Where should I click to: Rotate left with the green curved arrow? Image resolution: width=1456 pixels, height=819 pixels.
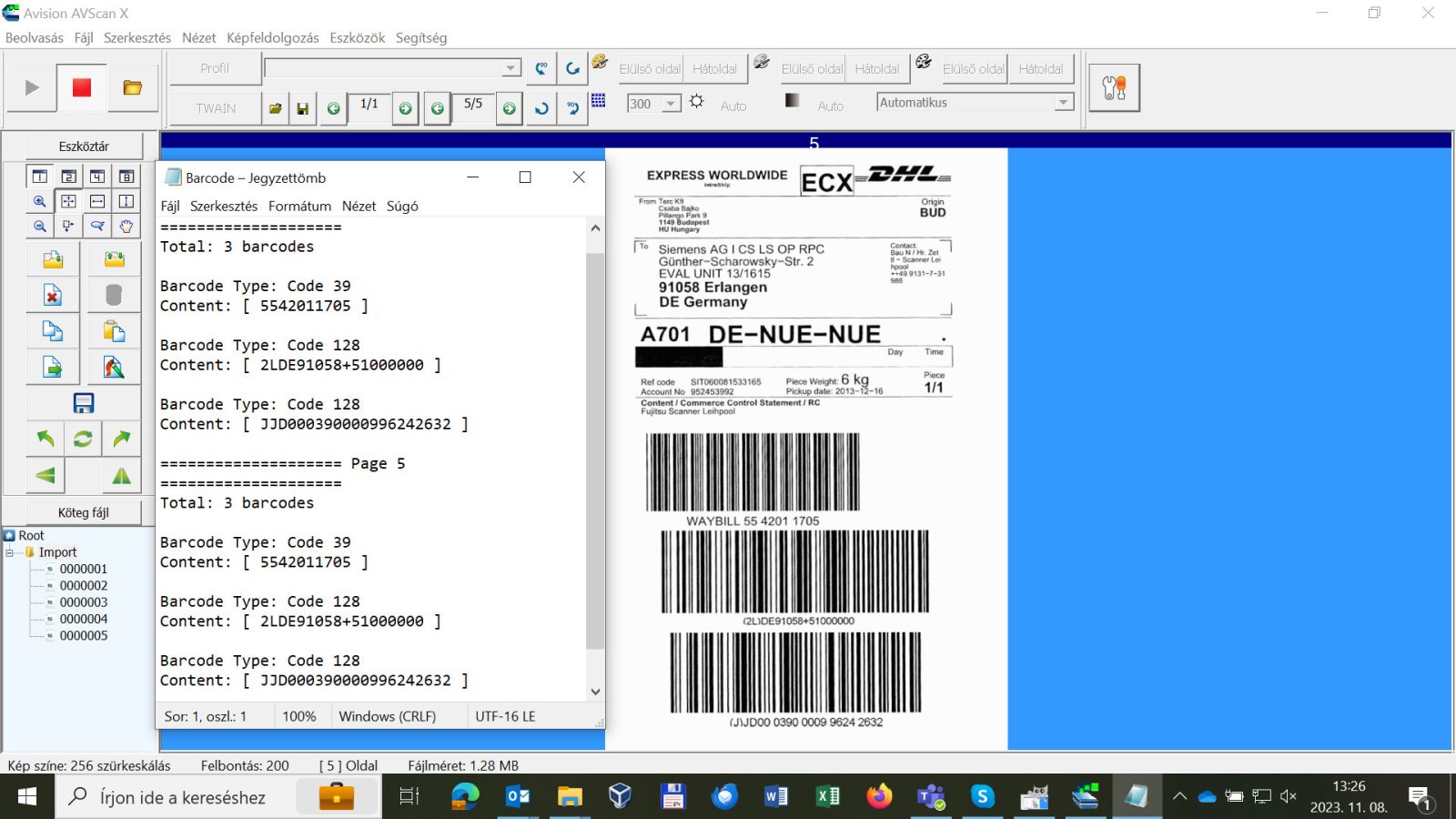click(x=45, y=440)
